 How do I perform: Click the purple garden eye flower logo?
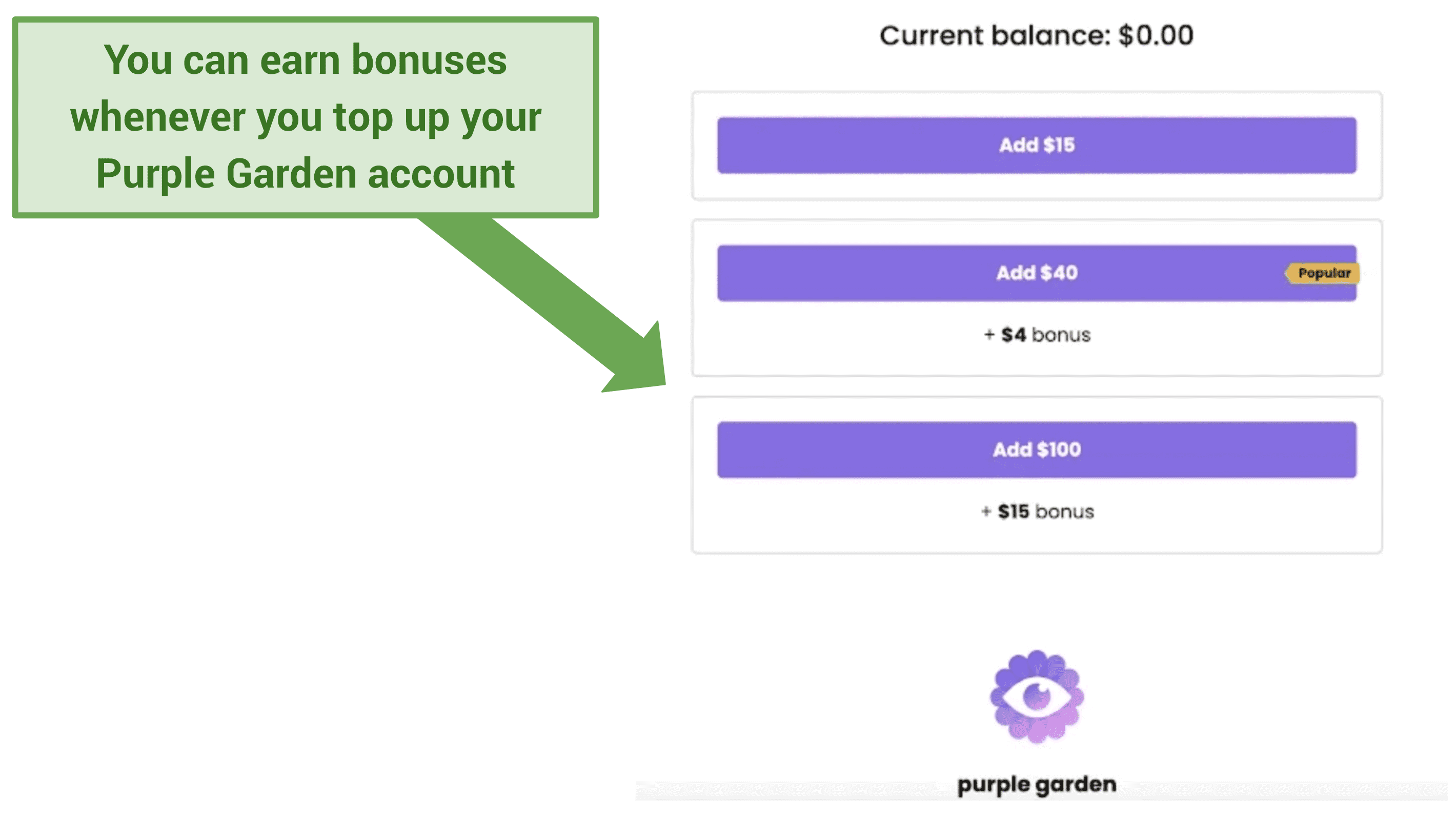click(1037, 697)
